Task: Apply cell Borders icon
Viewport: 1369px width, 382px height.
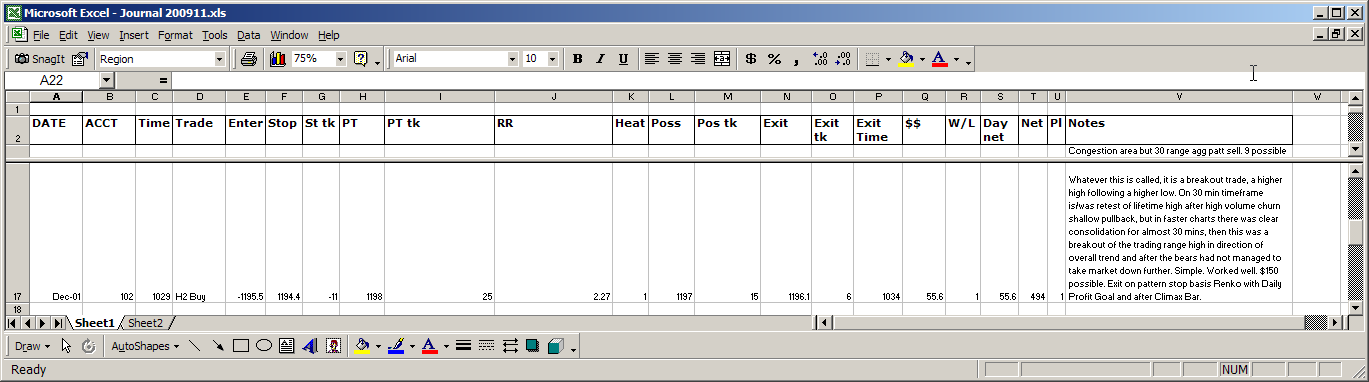Action: click(872, 59)
